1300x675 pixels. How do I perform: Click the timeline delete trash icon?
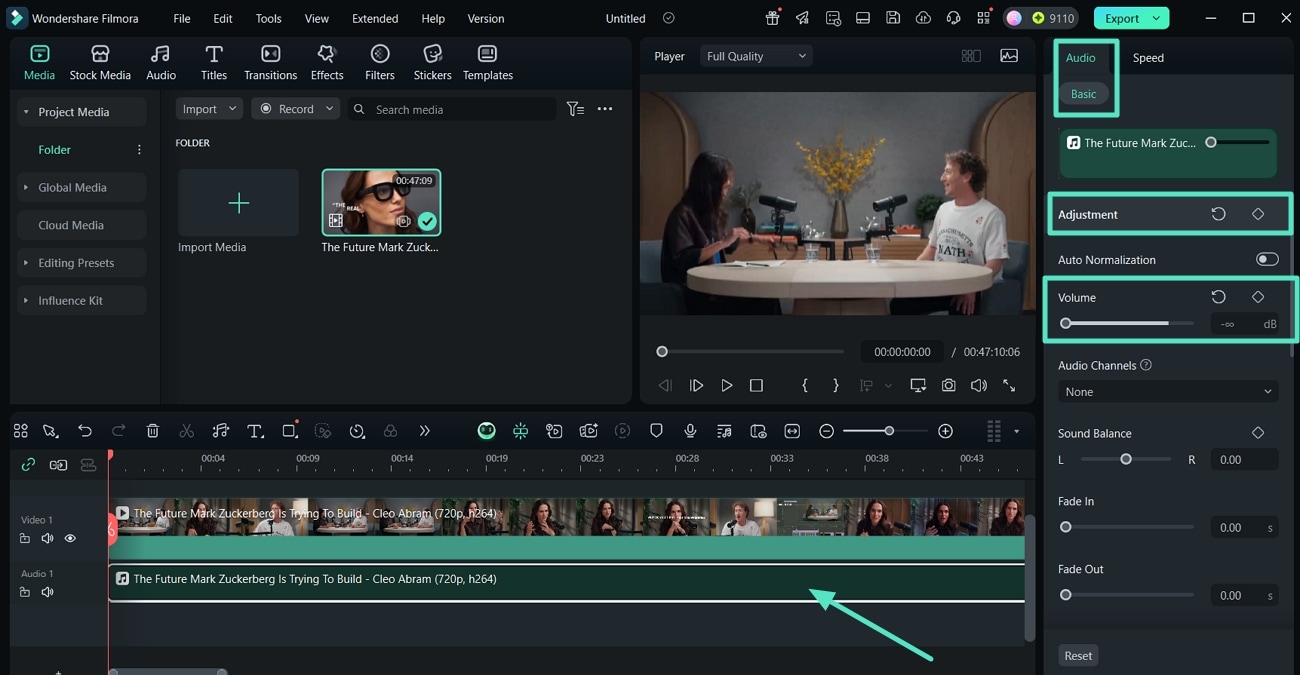click(153, 431)
